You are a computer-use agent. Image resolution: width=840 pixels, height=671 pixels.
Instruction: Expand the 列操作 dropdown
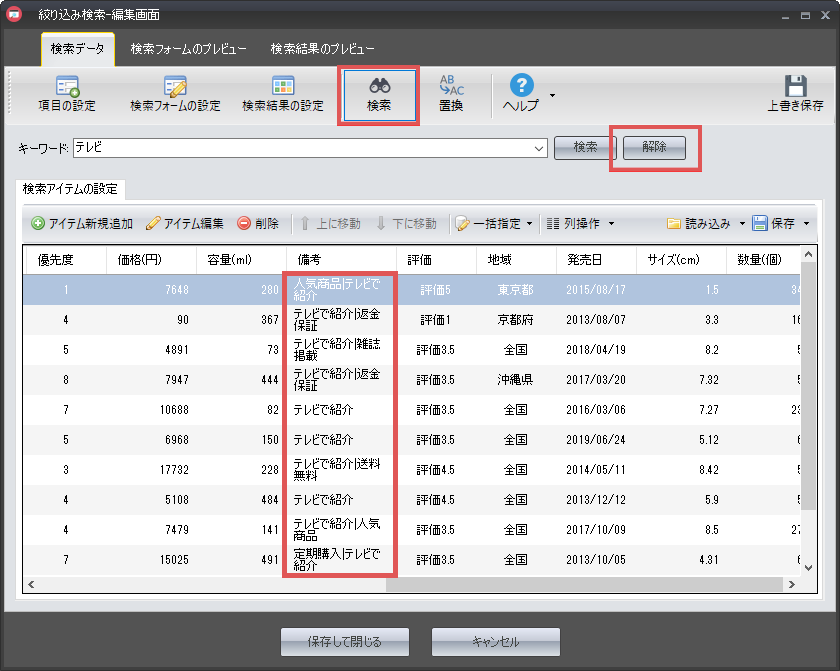[580, 223]
